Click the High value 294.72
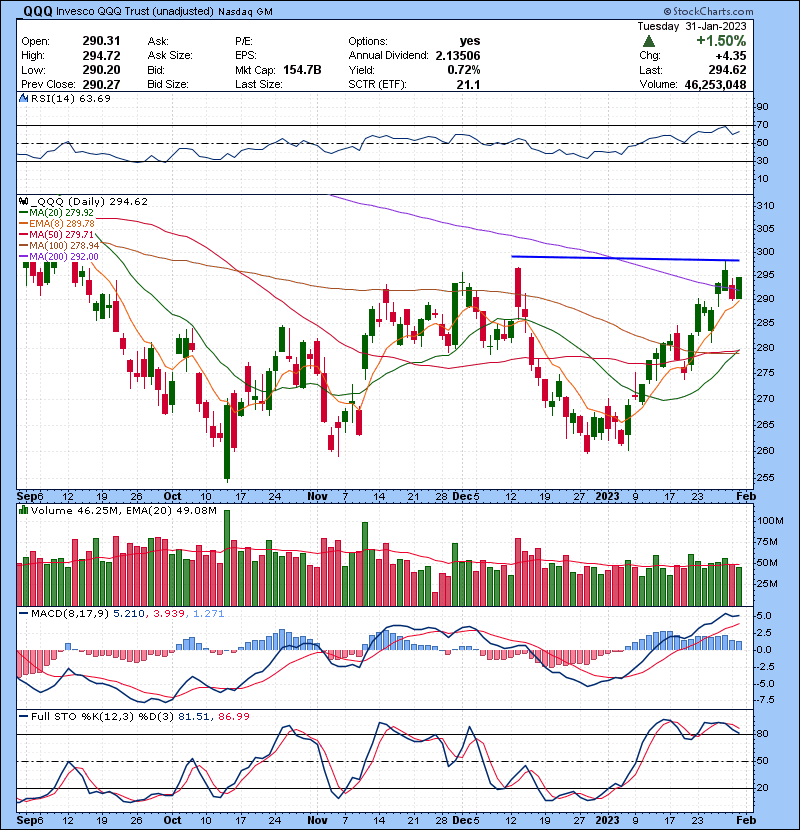The height and width of the screenshot is (830, 800). click(101, 56)
